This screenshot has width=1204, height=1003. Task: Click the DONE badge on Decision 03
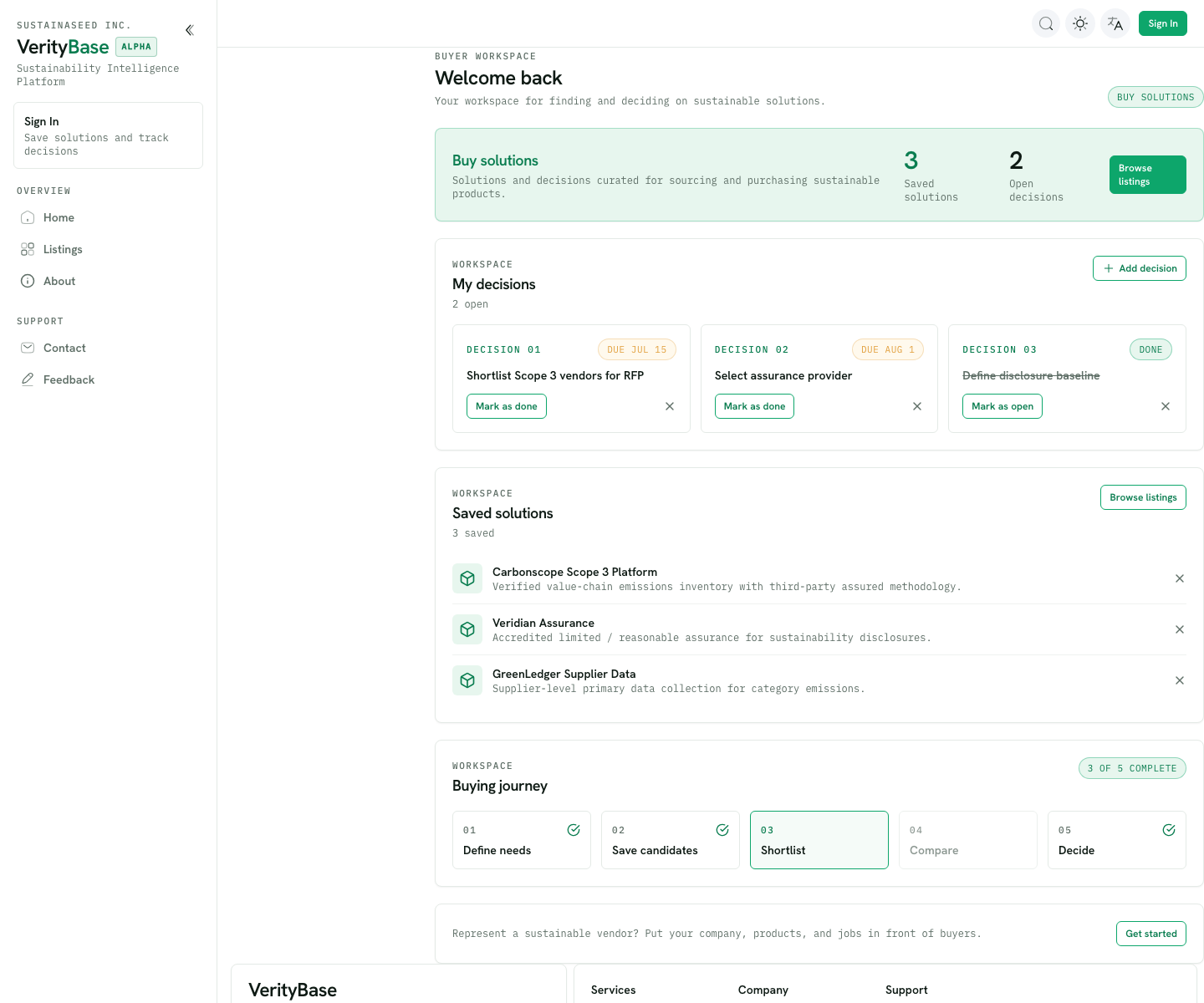(x=1150, y=349)
